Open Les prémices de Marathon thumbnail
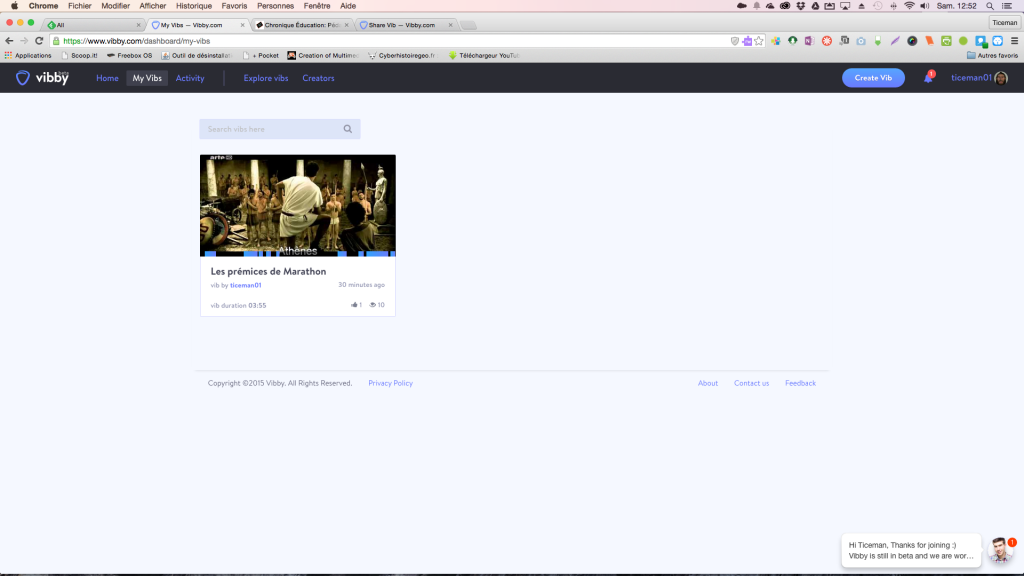Viewport: 1024px width, 576px height. pos(298,206)
